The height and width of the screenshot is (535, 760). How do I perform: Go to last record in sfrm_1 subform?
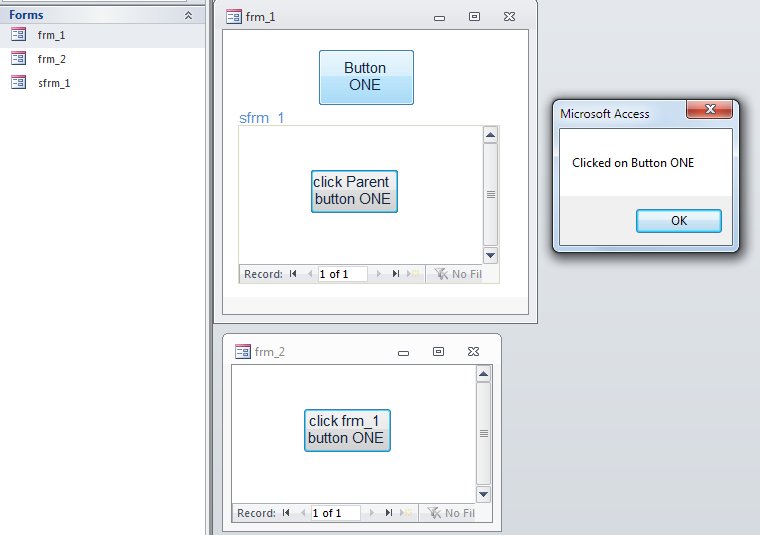pyautogui.click(x=396, y=274)
